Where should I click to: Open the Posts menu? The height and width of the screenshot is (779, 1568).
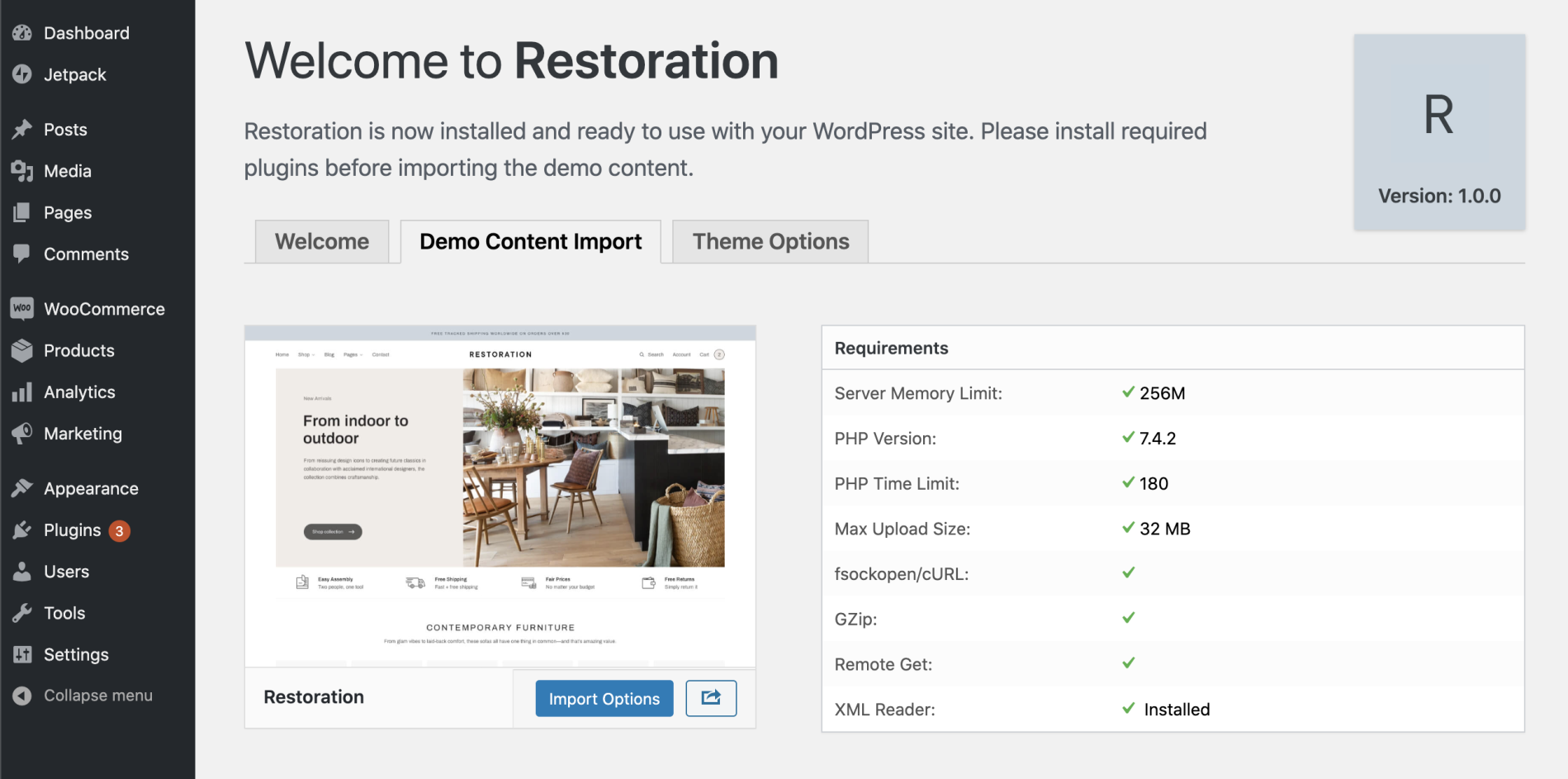pyautogui.click(x=65, y=129)
